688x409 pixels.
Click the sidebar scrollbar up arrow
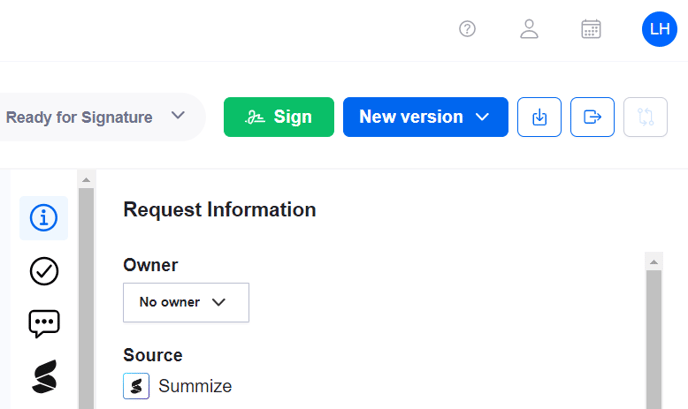86,180
